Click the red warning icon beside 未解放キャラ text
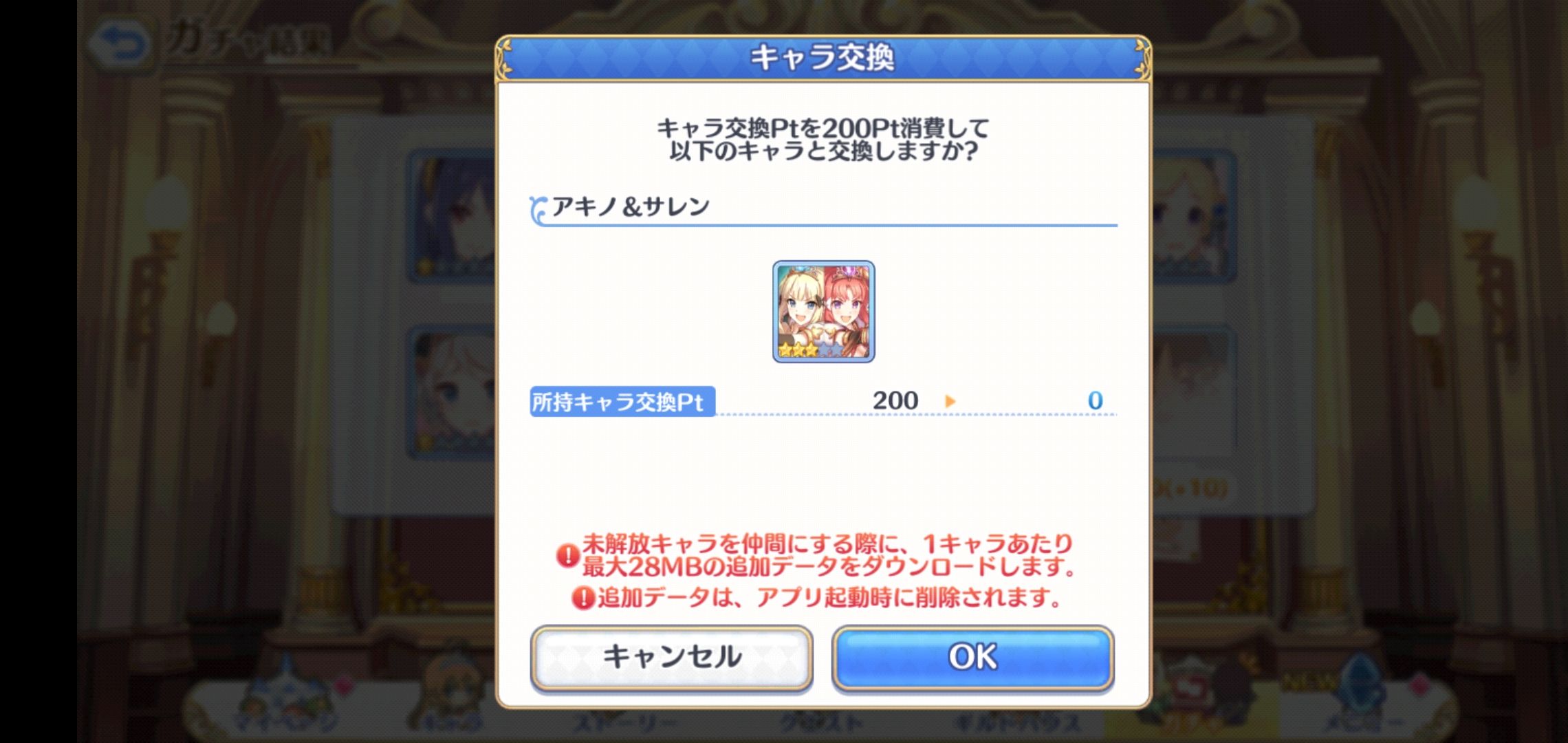This screenshot has width=1568, height=743. (567, 555)
